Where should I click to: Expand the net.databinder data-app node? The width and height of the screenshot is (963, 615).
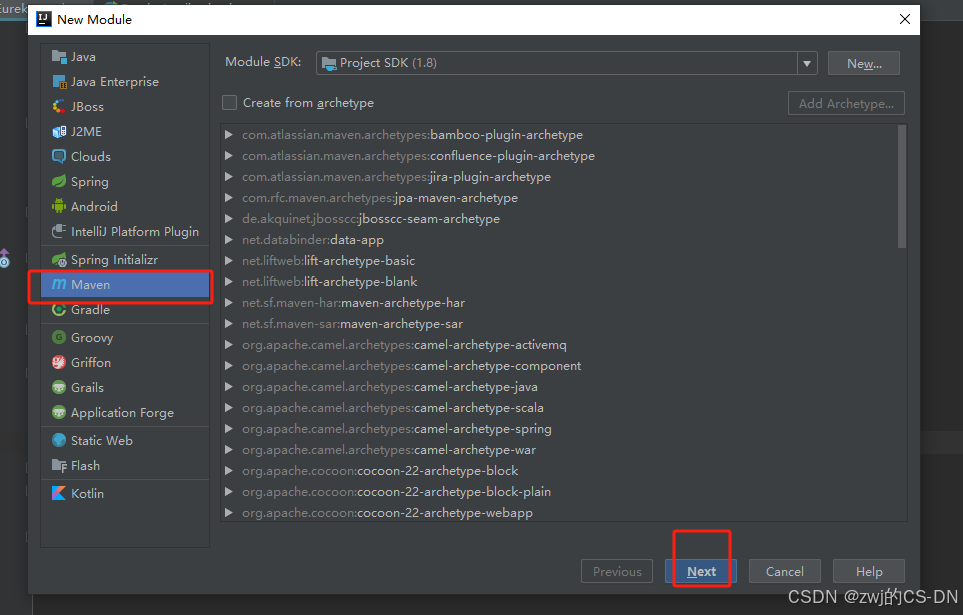228,240
